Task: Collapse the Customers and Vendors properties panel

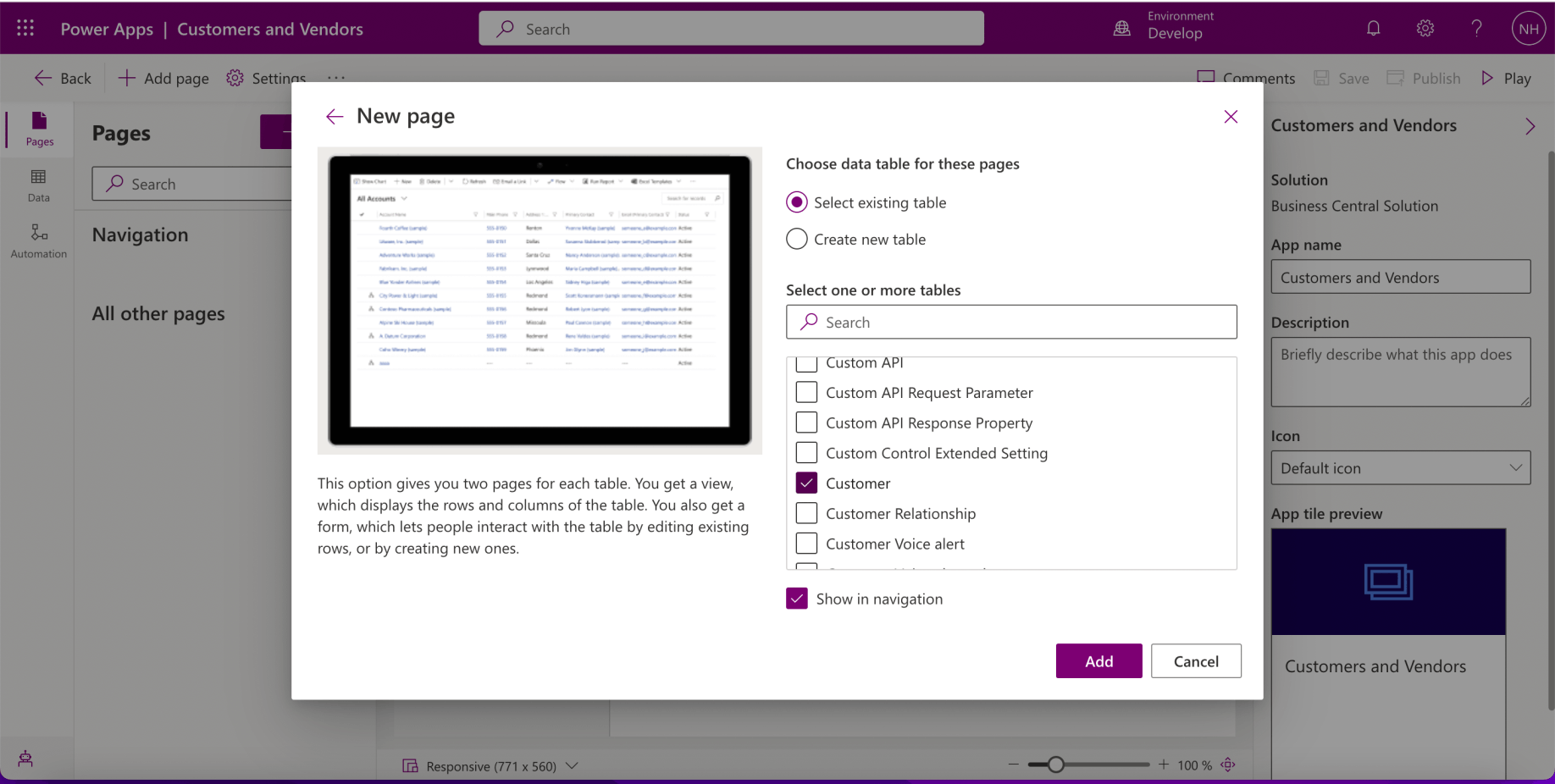Action: (1530, 126)
